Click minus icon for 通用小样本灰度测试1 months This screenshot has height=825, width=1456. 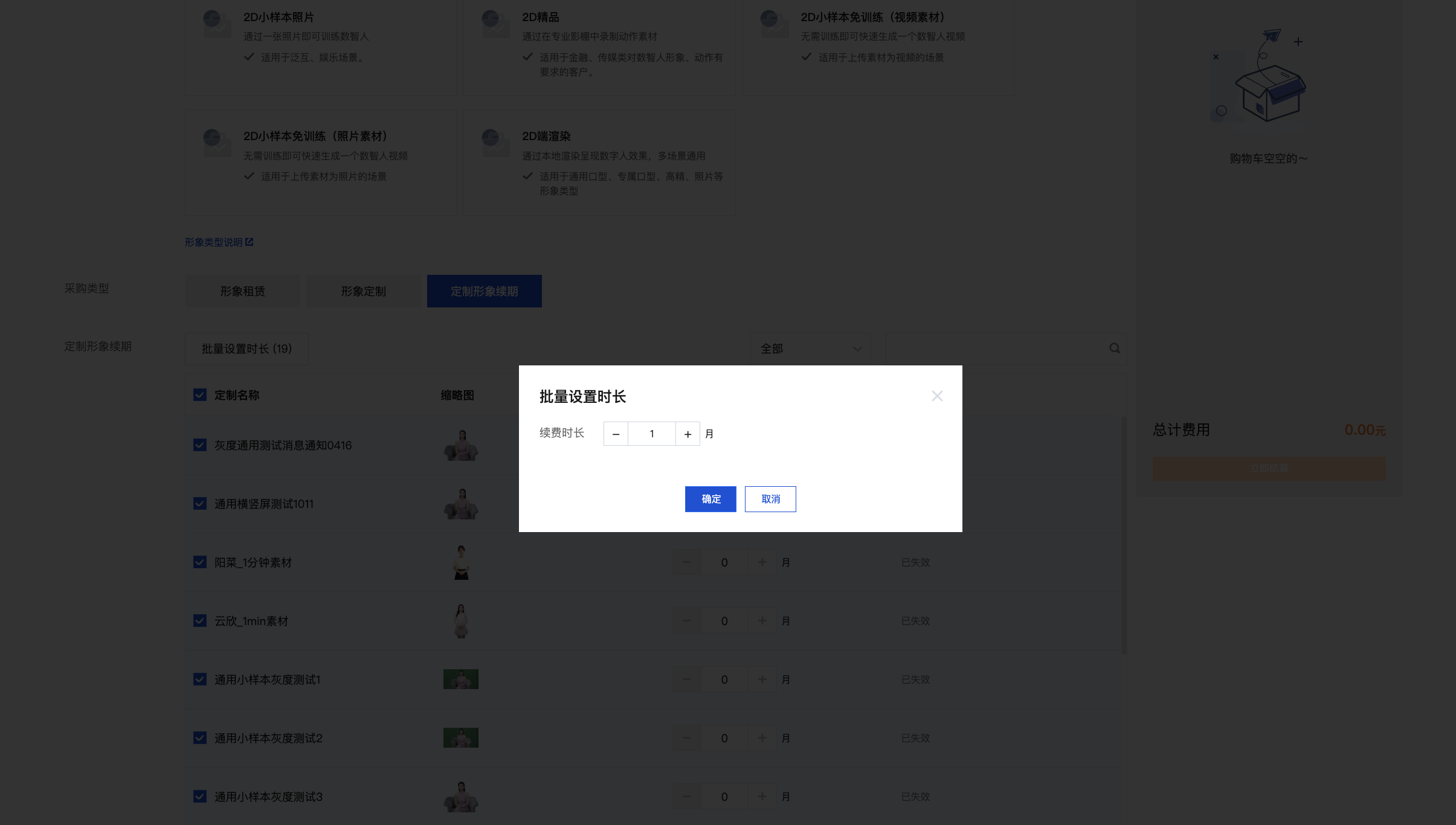[686, 679]
